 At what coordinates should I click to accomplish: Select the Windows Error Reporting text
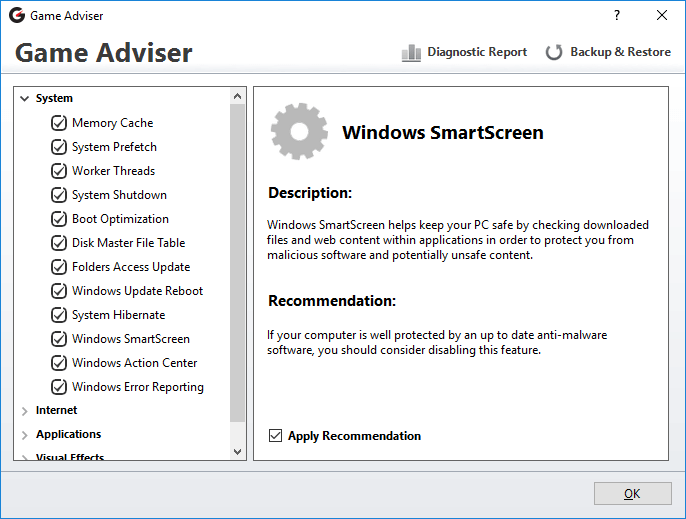tap(138, 387)
